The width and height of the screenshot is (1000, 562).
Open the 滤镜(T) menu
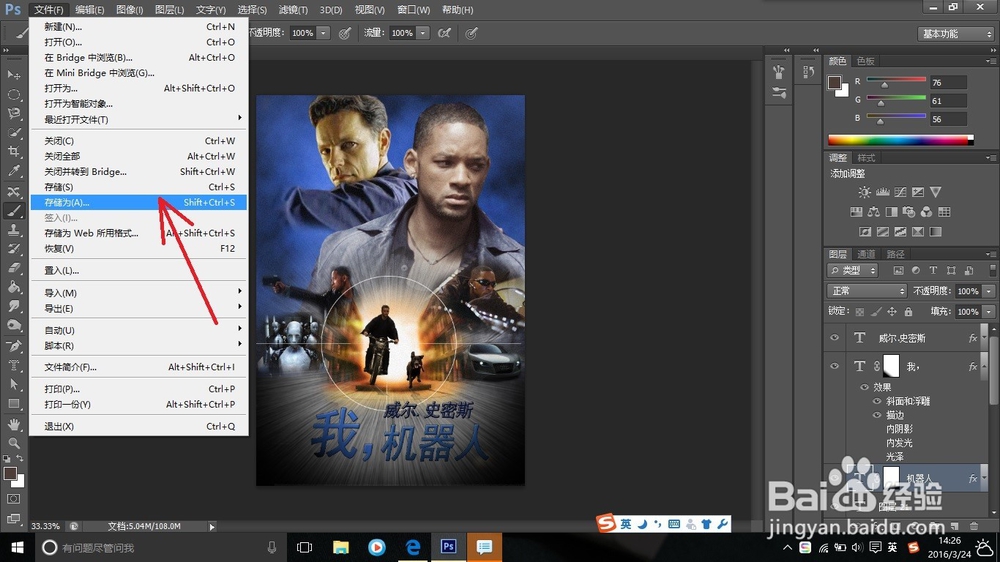coord(293,10)
